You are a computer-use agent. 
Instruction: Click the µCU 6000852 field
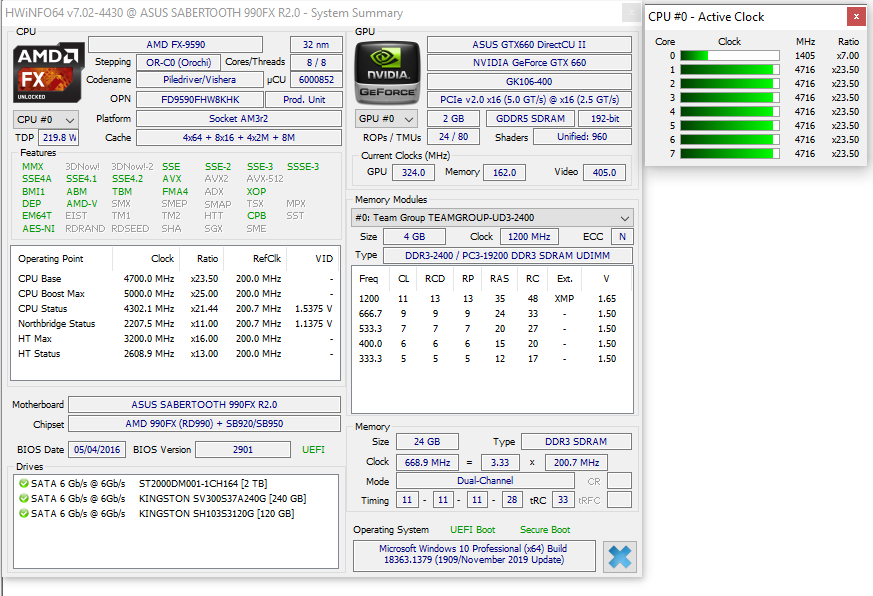click(x=316, y=80)
